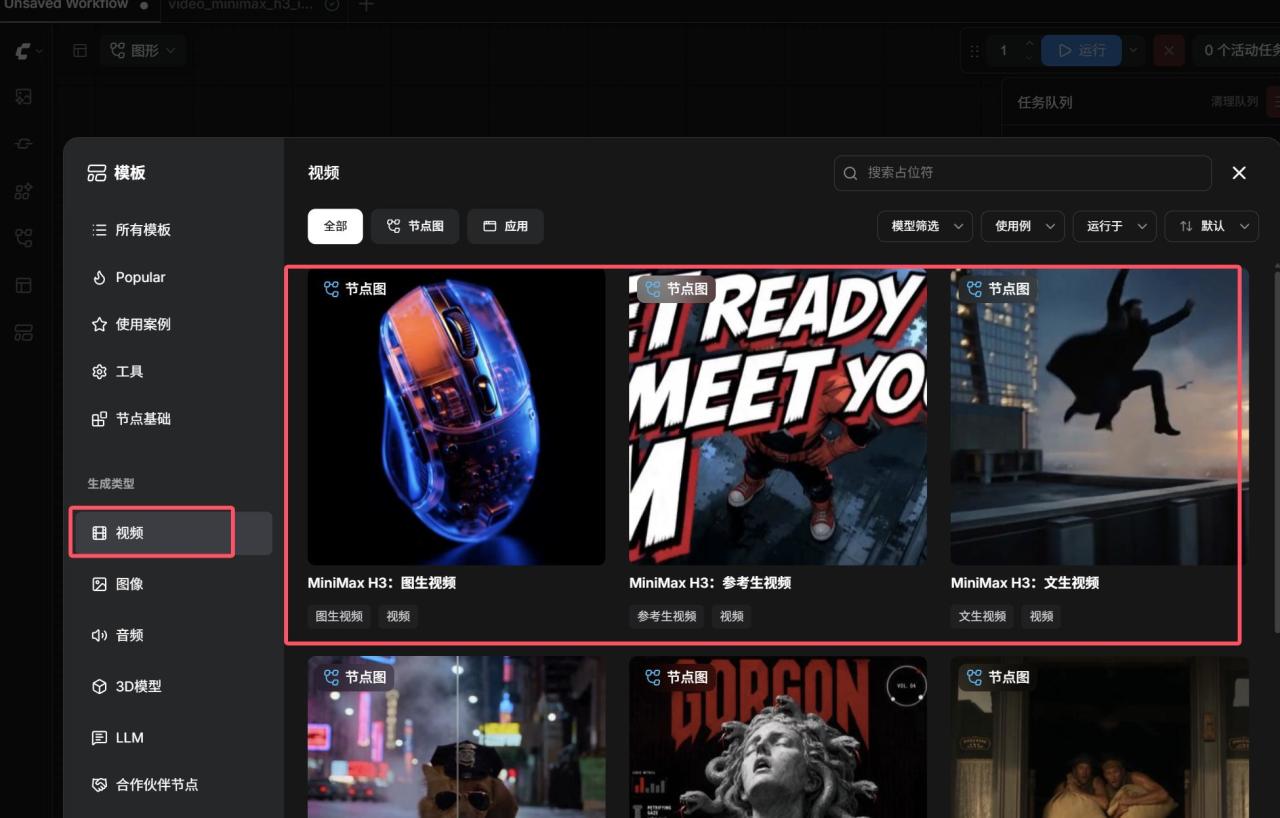Click the 生成类型 section label
1280x818 pixels.
110,484
